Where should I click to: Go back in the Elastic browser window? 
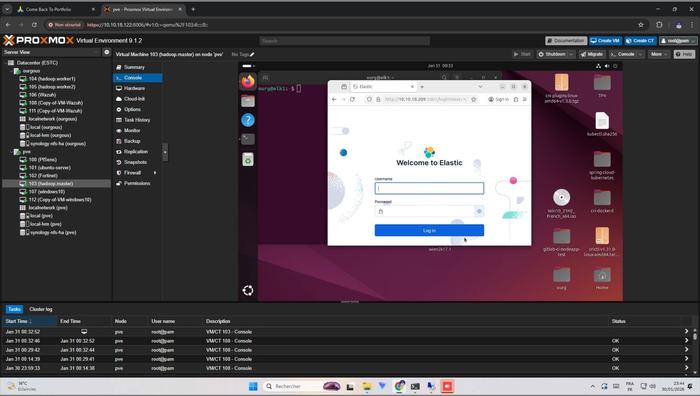click(x=334, y=99)
